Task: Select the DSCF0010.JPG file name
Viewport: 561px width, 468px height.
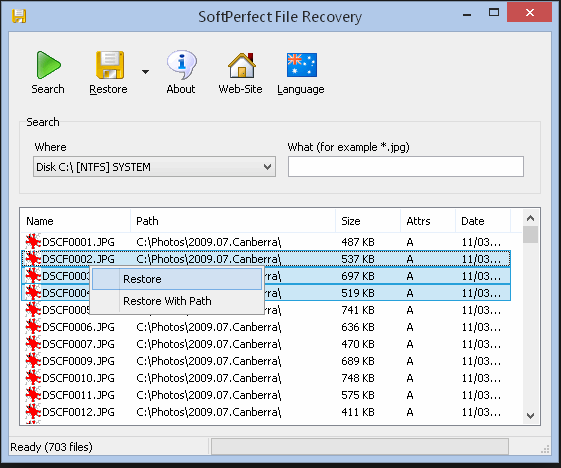Action: click(78, 378)
